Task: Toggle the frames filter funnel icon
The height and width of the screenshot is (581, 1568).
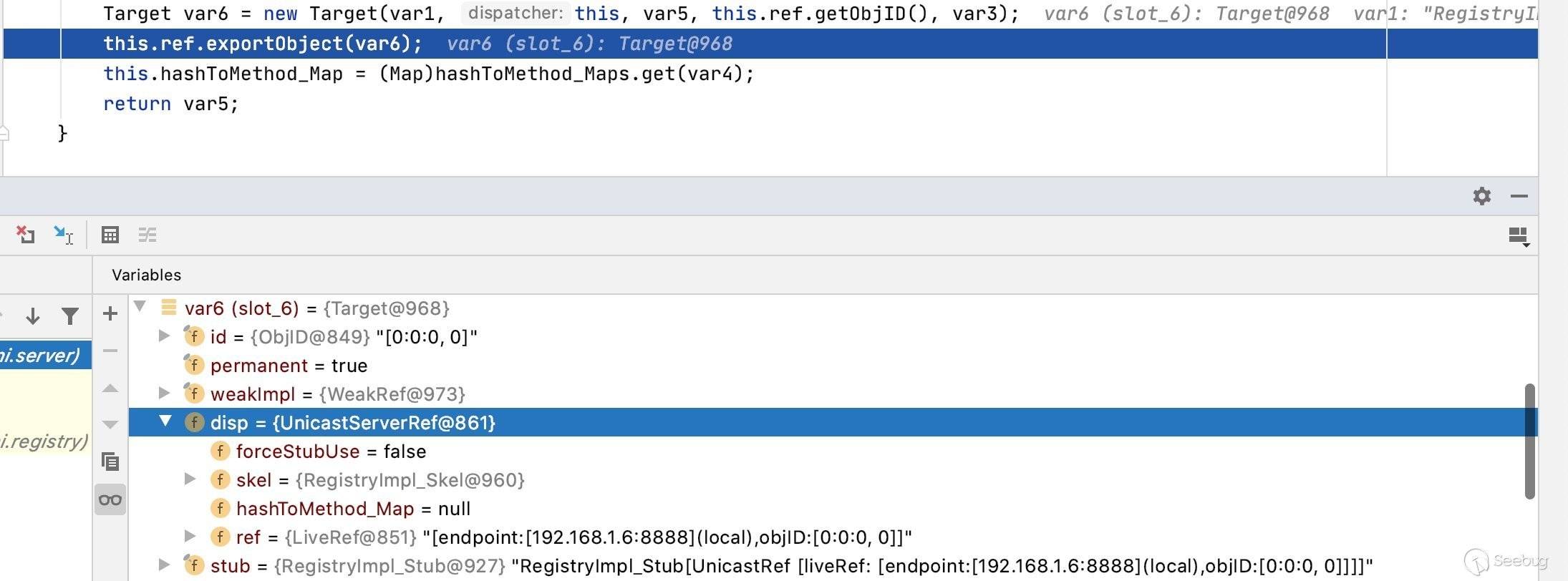Action: click(x=70, y=316)
